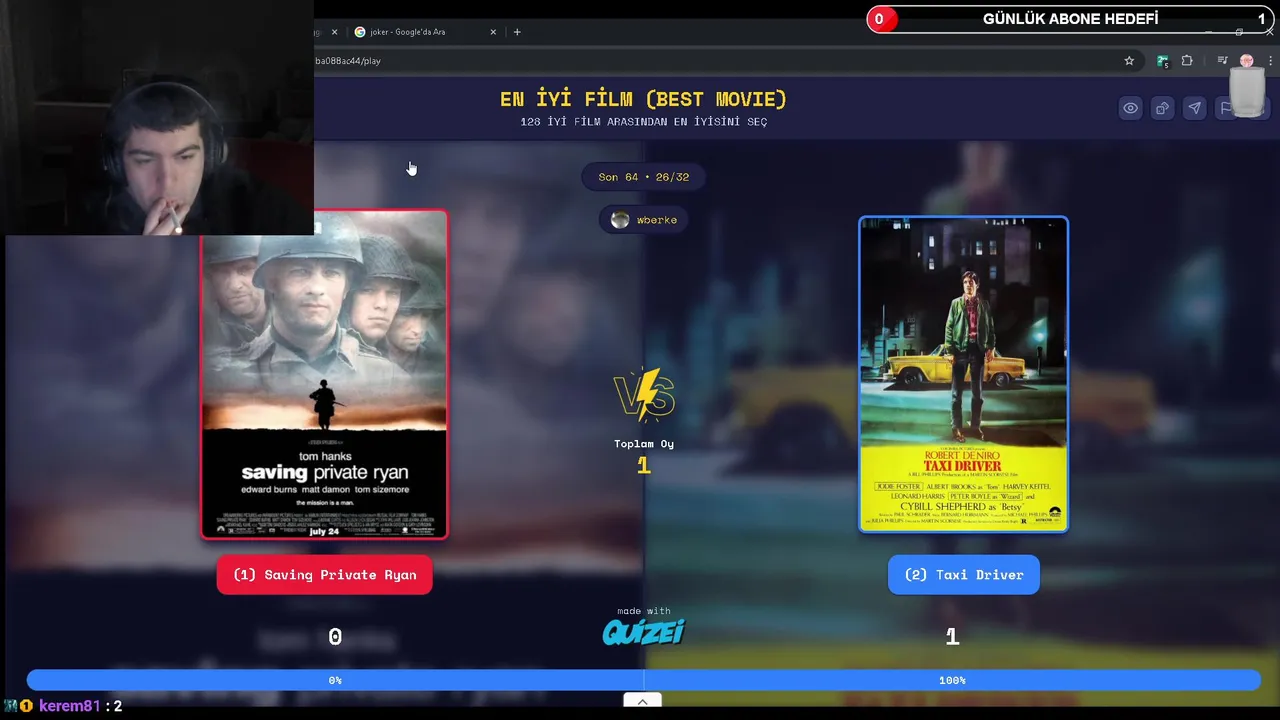Close the partly hidden tab left of the joker tab

coord(334,32)
